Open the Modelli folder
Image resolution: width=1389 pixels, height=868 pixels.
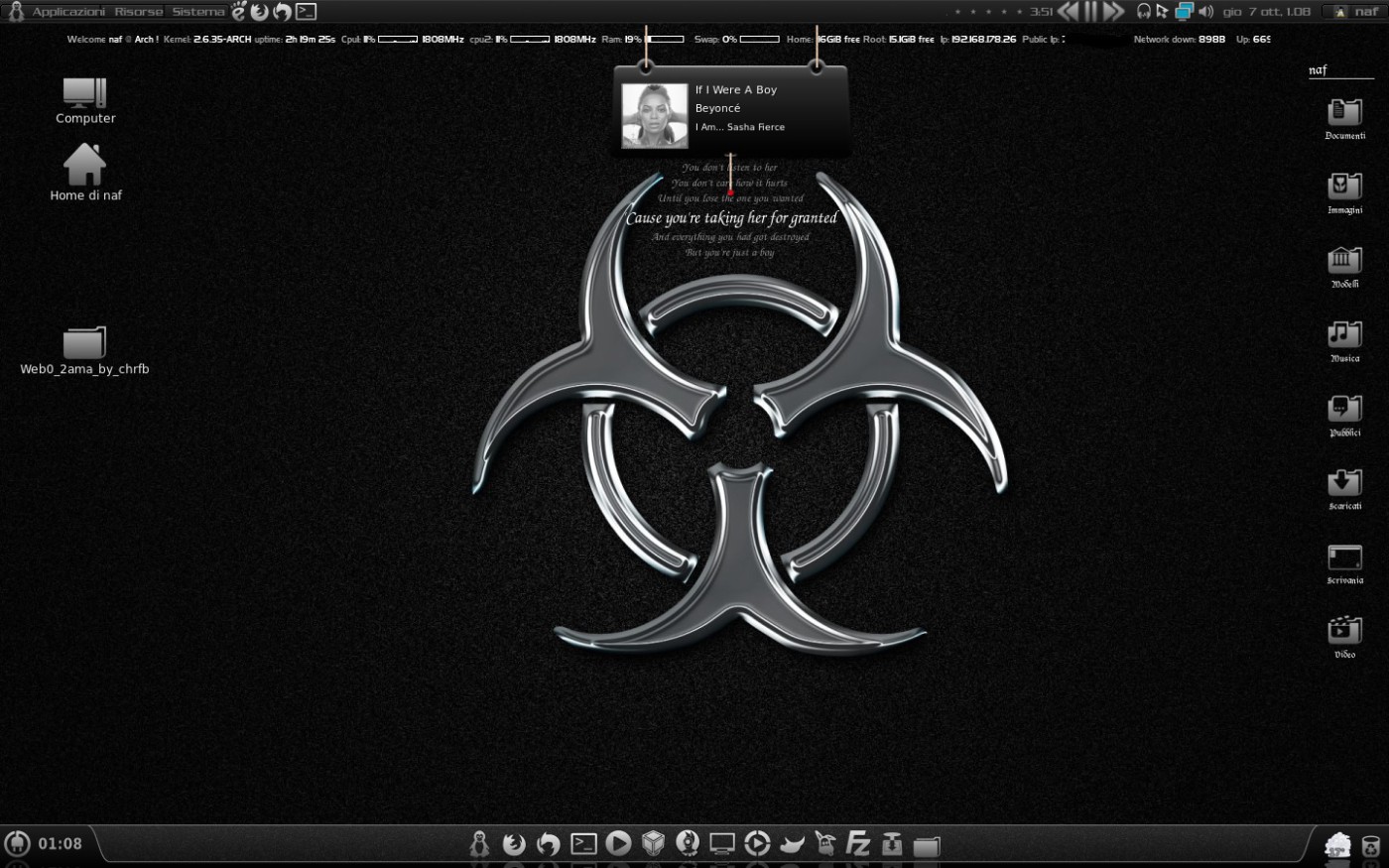1345,268
